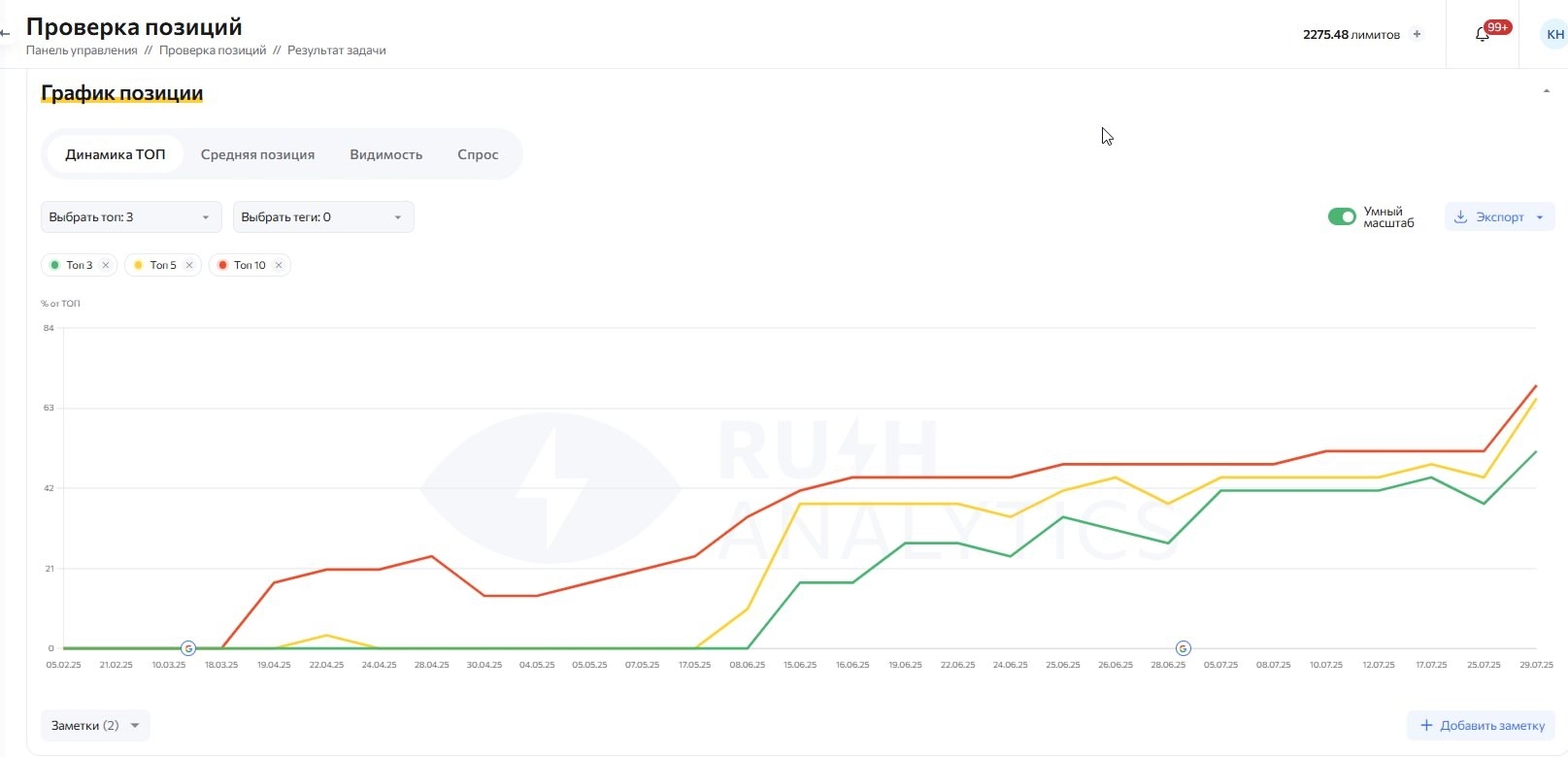Click the 29.07.25 date label

[1536, 665]
